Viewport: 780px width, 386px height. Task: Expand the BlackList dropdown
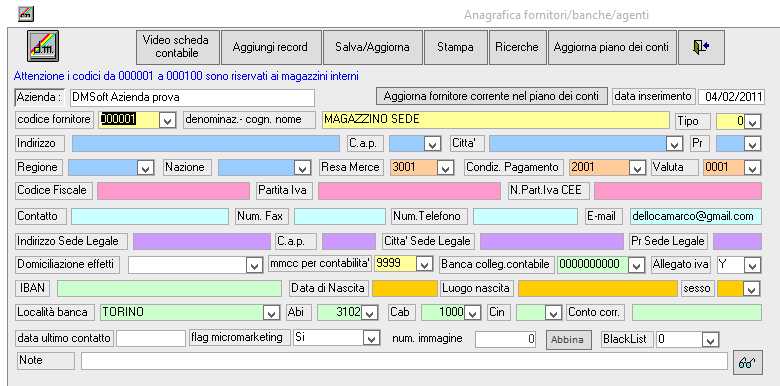[x=710, y=340]
